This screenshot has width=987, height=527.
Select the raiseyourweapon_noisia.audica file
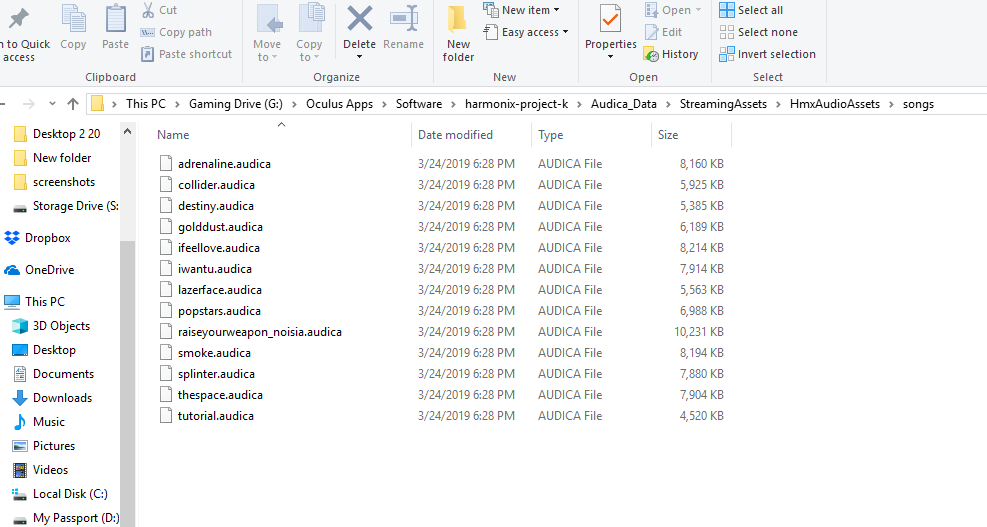click(259, 332)
